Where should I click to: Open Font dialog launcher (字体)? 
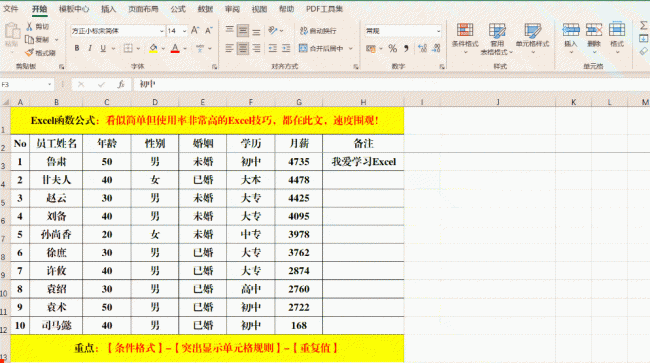[215, 66]
